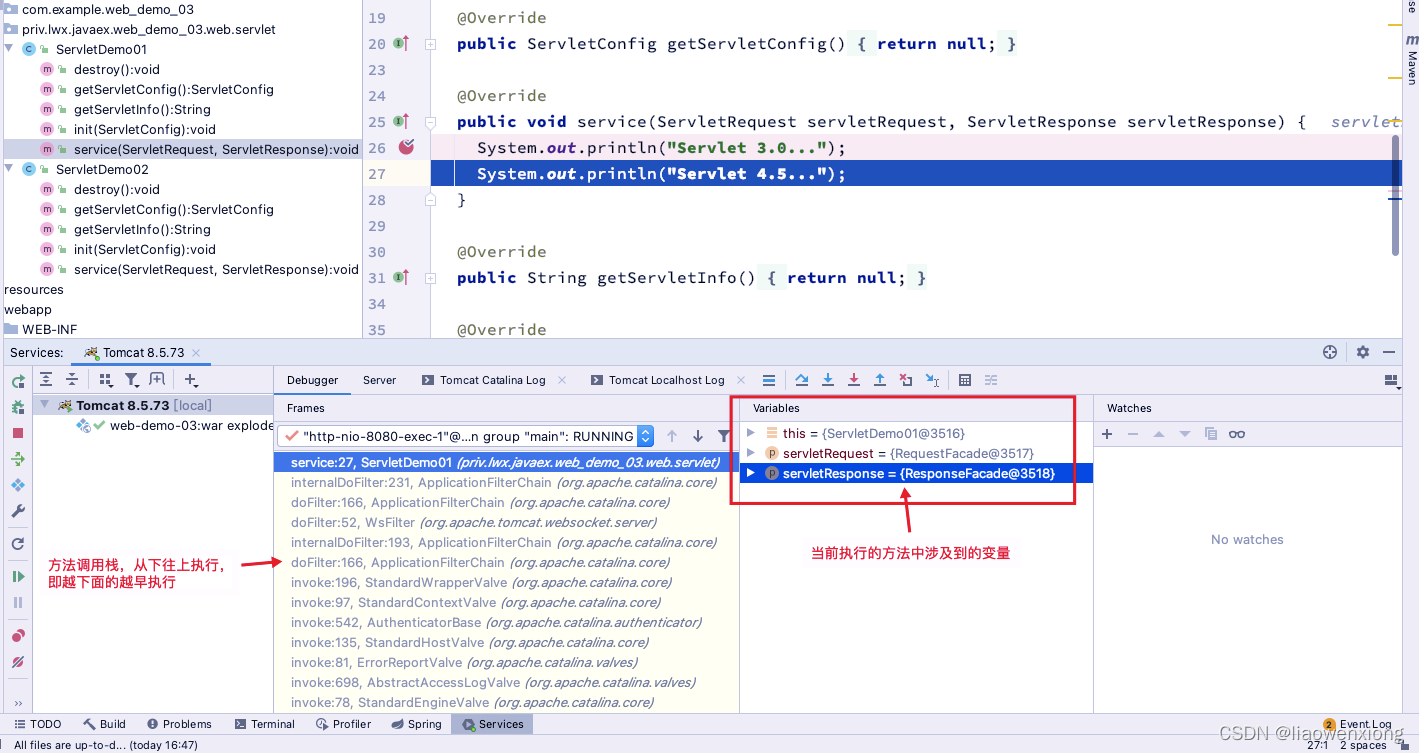Unfold getServletConfig method on line 20
Image resolution: width=1419 pixels, height=753 pixels.
point(430,44)
